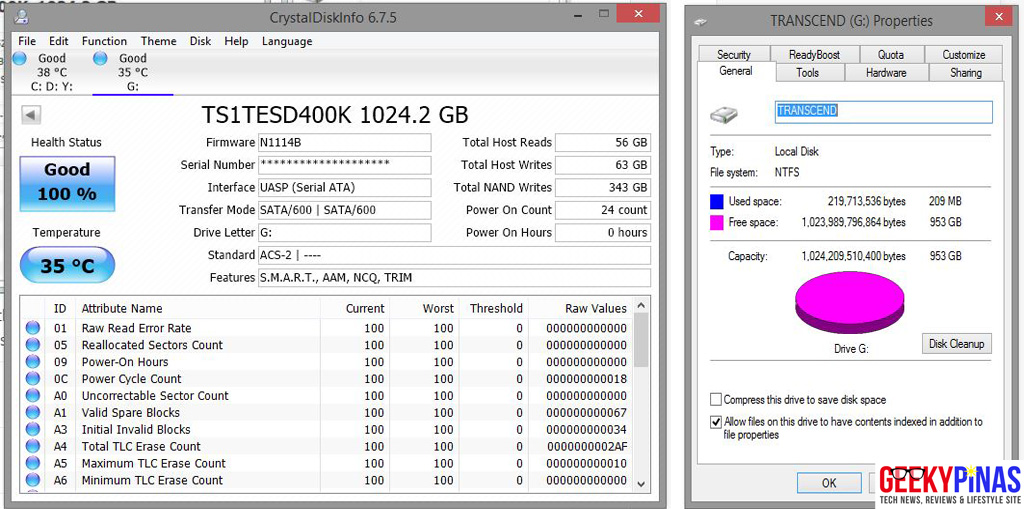Select the G: disk status orb
The height and width of the screenshot is (509, 1024).
coord(101,59)
